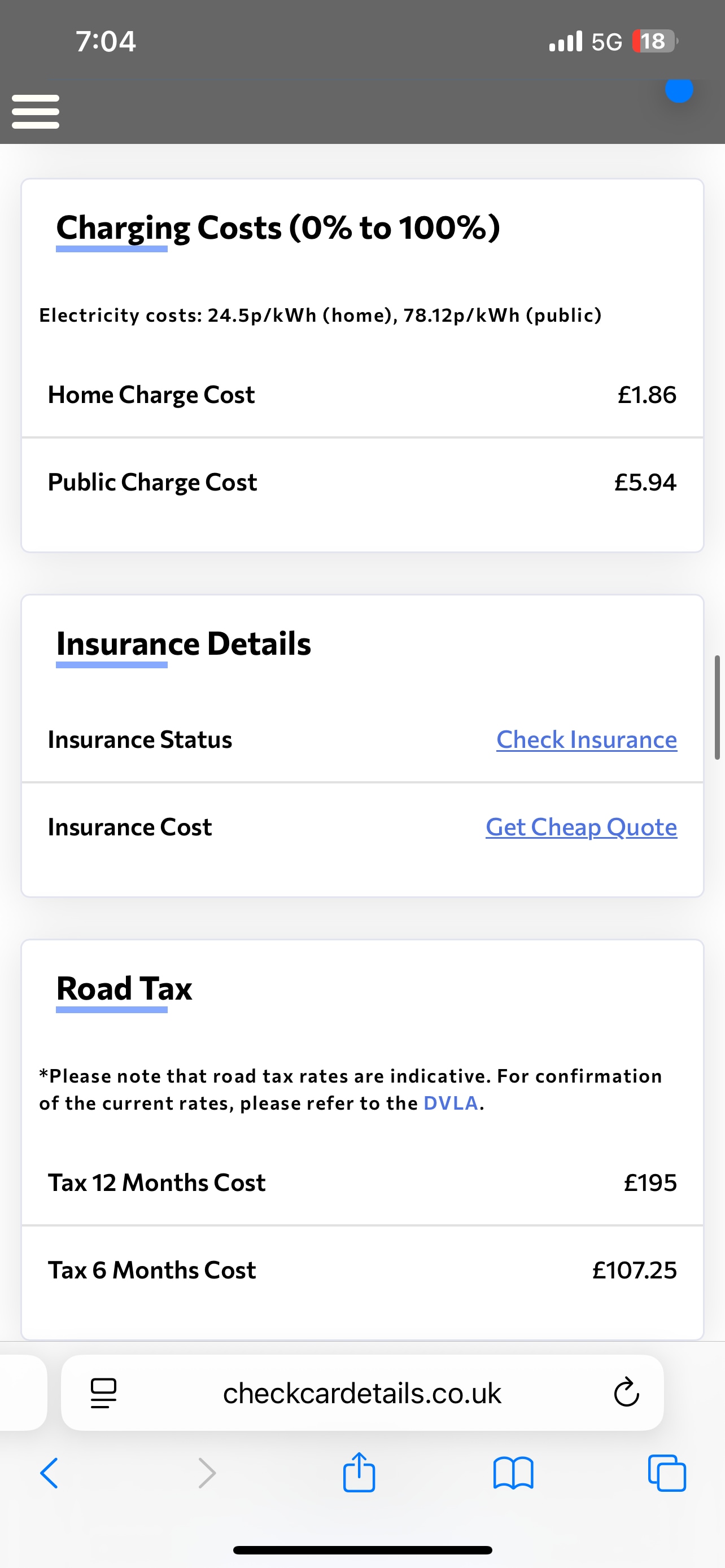Tap the battery indicator in status bar
Screen dimensions: 725x1568
click(654, 41)
